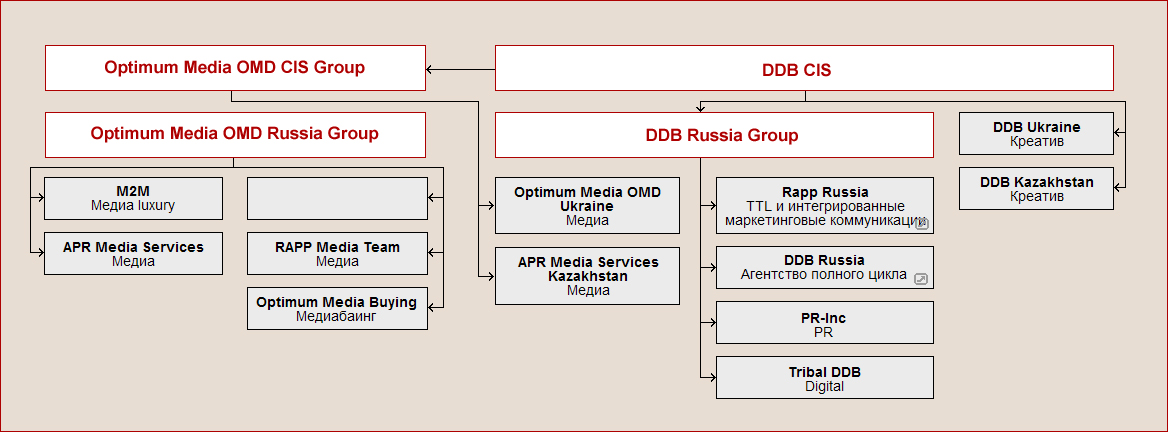Image resolution: width=1168 pixels, height=432 pixels.
Task: Click Rapp Russia TTL box
Action: coord(825,206)
